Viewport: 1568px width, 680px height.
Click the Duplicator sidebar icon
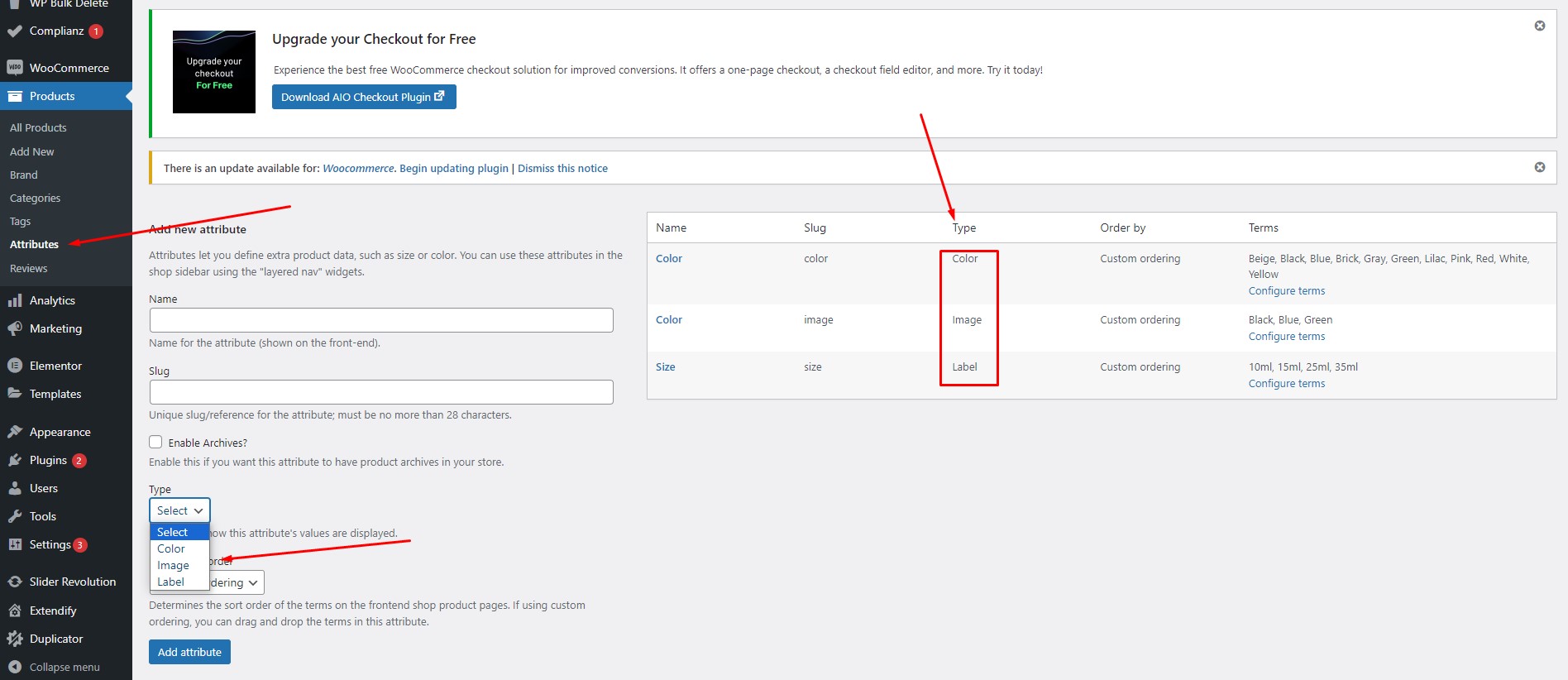pos(14,639)
